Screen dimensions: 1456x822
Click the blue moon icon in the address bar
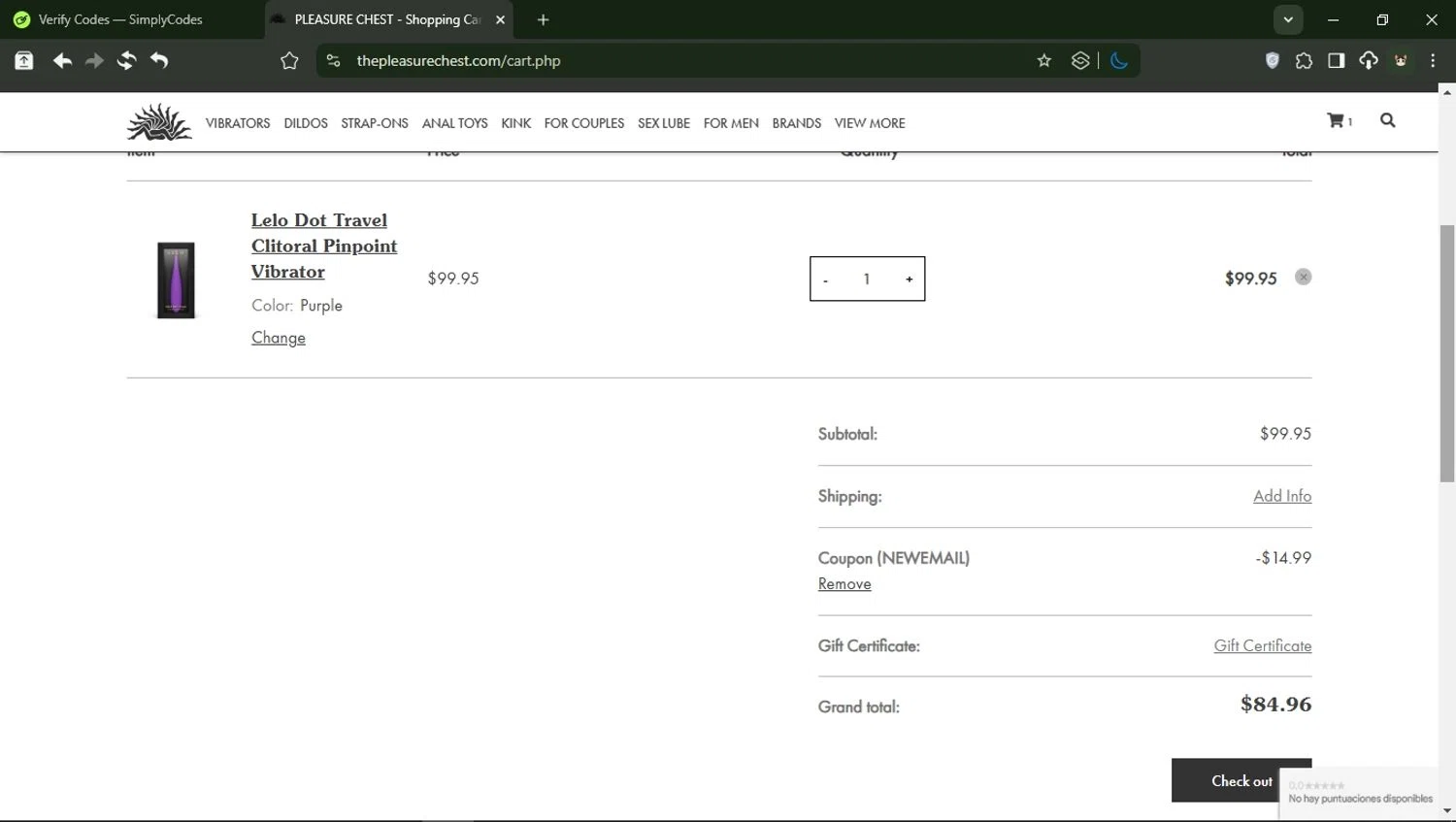1119,61
